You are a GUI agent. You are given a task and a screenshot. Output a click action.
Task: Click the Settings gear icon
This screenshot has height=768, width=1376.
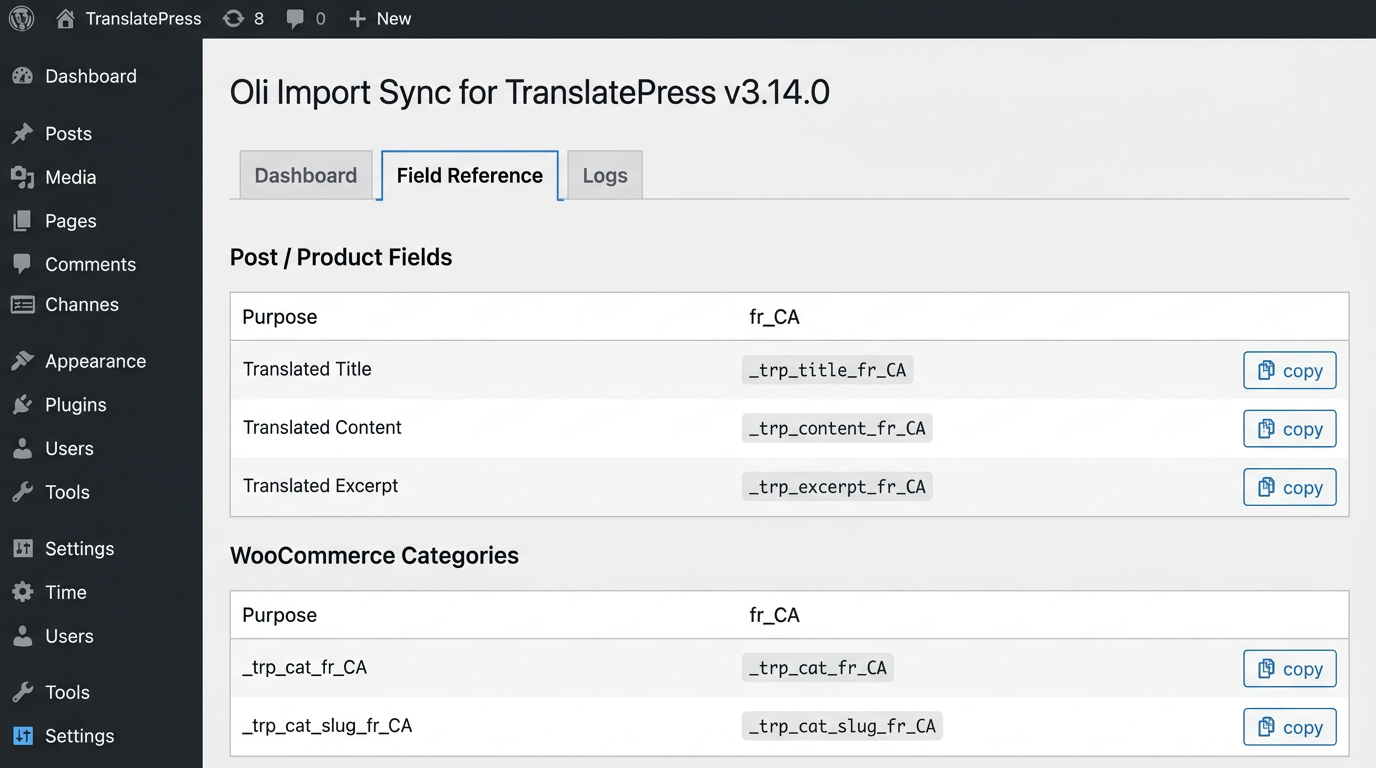coord(22,548)
